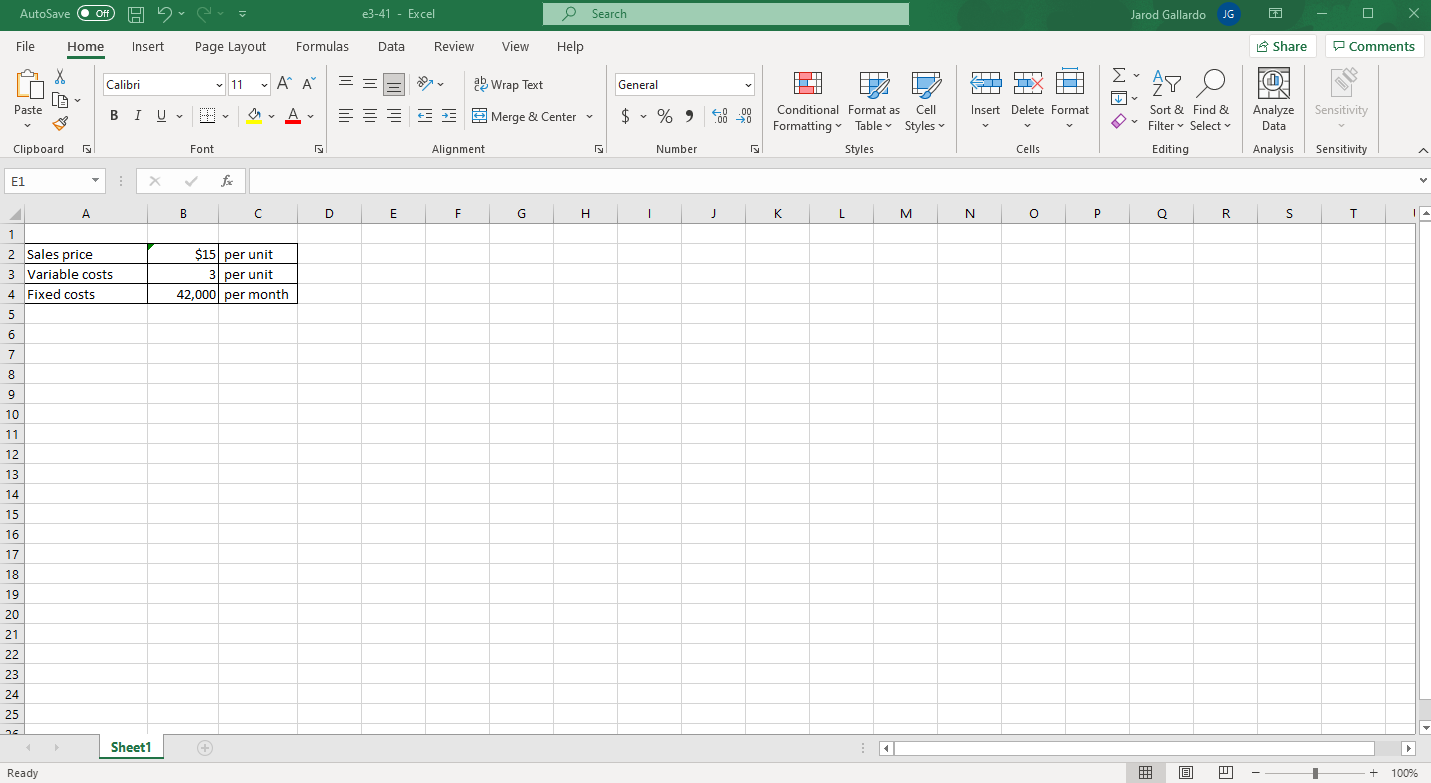Open the Fill Color yellow swatch

coord(254,117)
